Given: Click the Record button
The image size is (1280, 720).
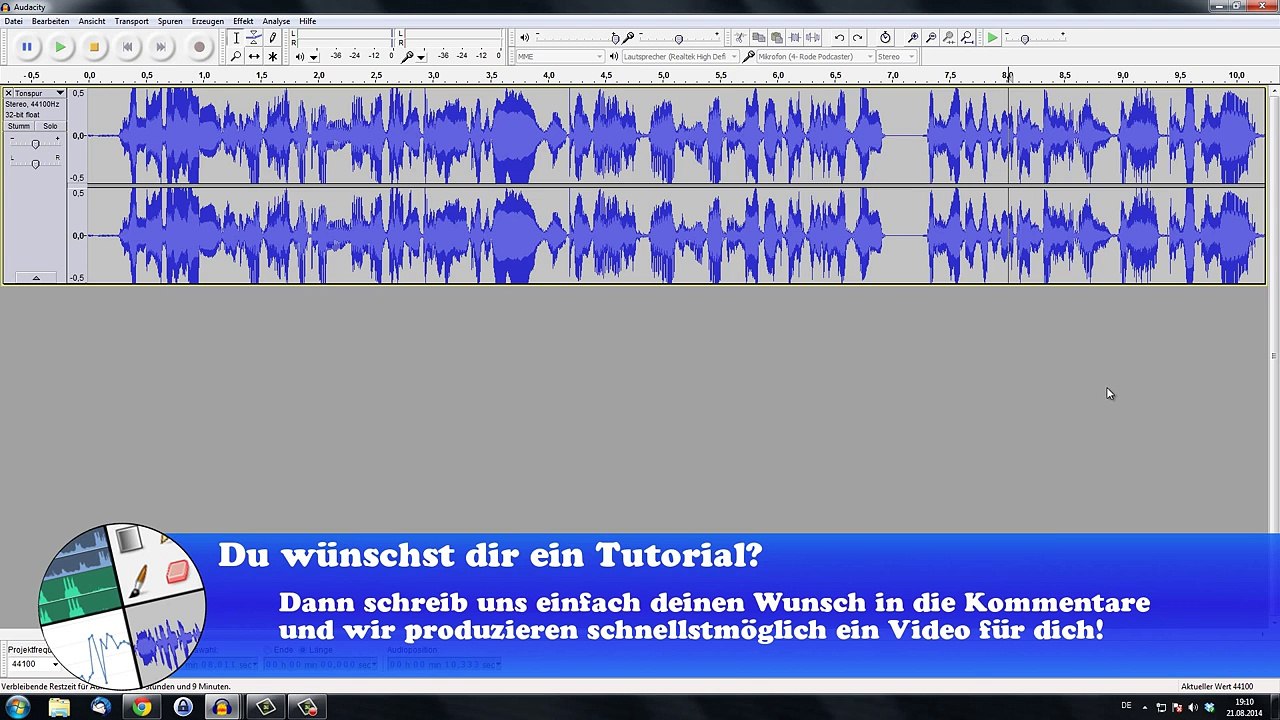Looking at the screenshot, I should pos(199,47).
